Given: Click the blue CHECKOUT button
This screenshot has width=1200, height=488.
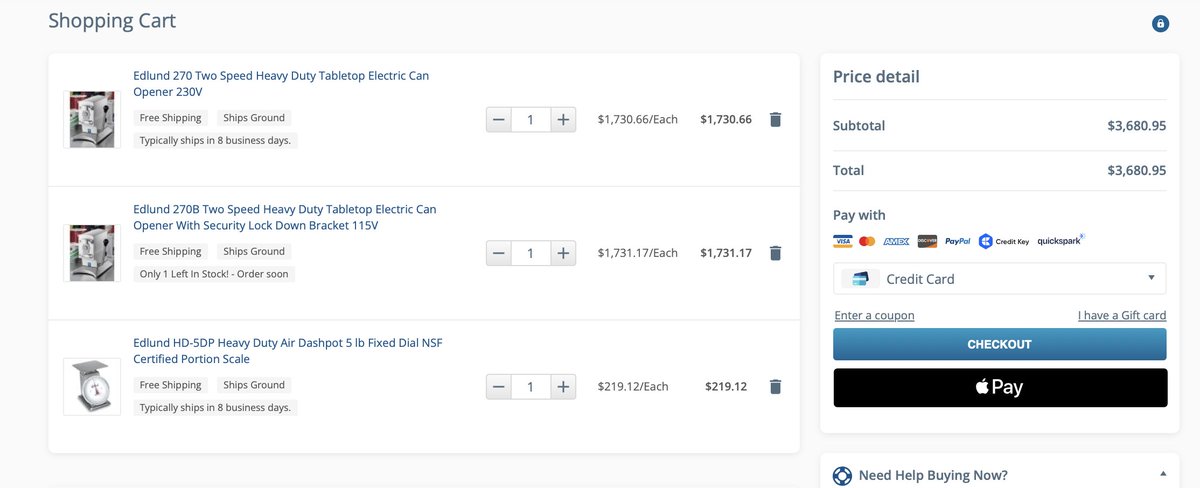Looking at the screenshot, I should click(x=1000, y=344).
